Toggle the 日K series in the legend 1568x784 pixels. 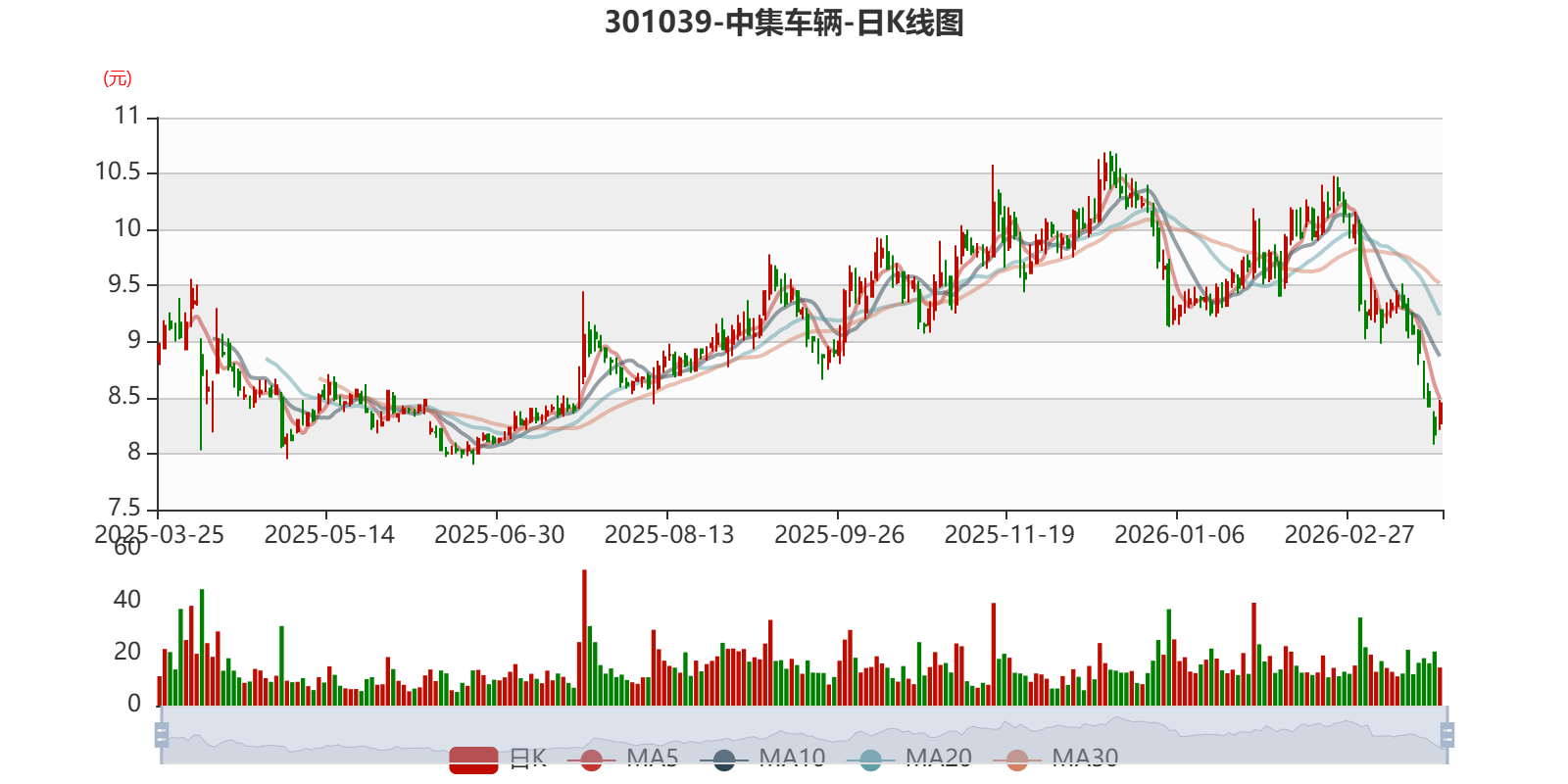point(498,759)
